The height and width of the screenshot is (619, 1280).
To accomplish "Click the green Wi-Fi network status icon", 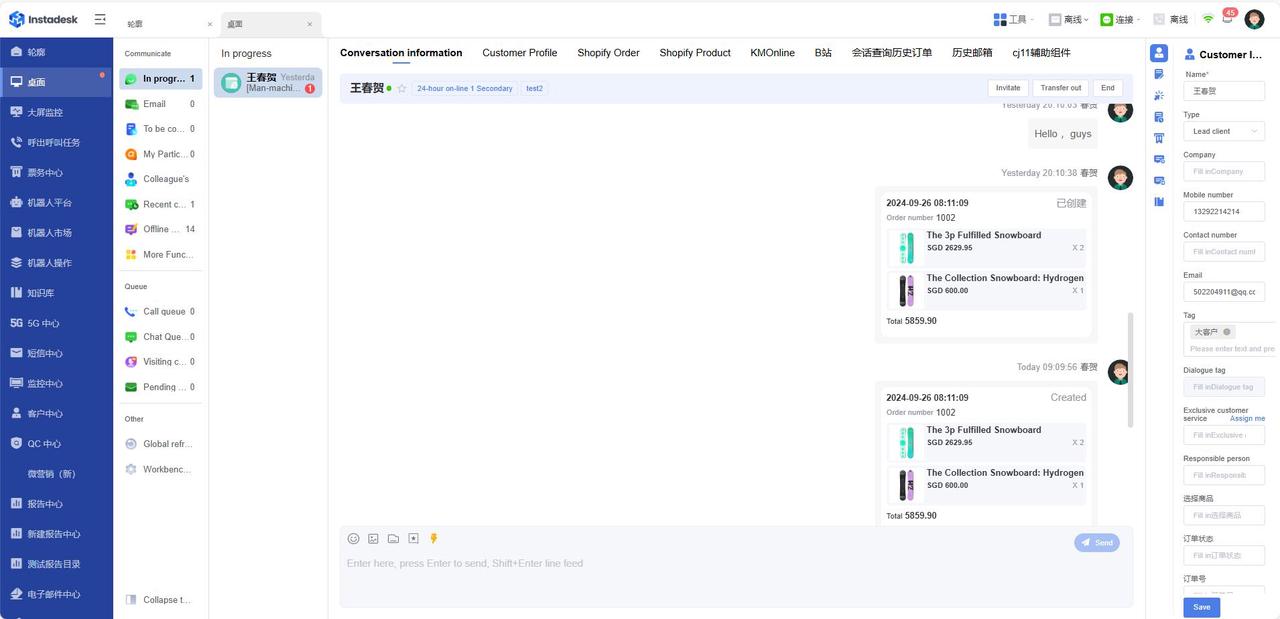I will [x=1208, y=19].
